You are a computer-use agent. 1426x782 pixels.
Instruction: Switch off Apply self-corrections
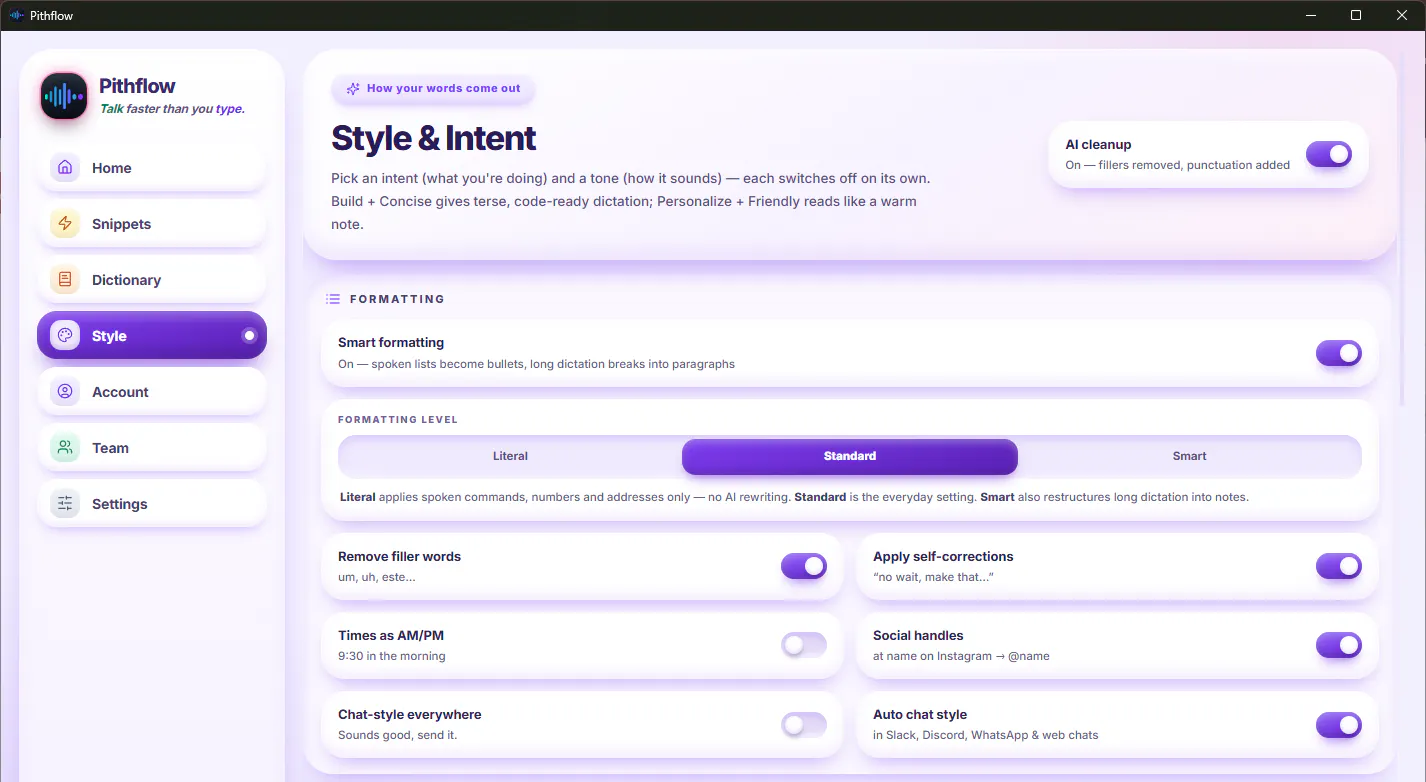tap(1339, 567)
